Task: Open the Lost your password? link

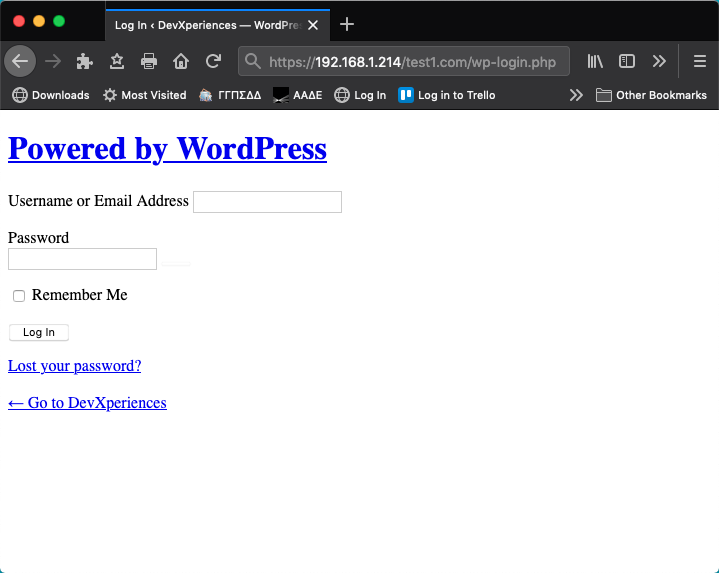Action: [x=74, y=366]
